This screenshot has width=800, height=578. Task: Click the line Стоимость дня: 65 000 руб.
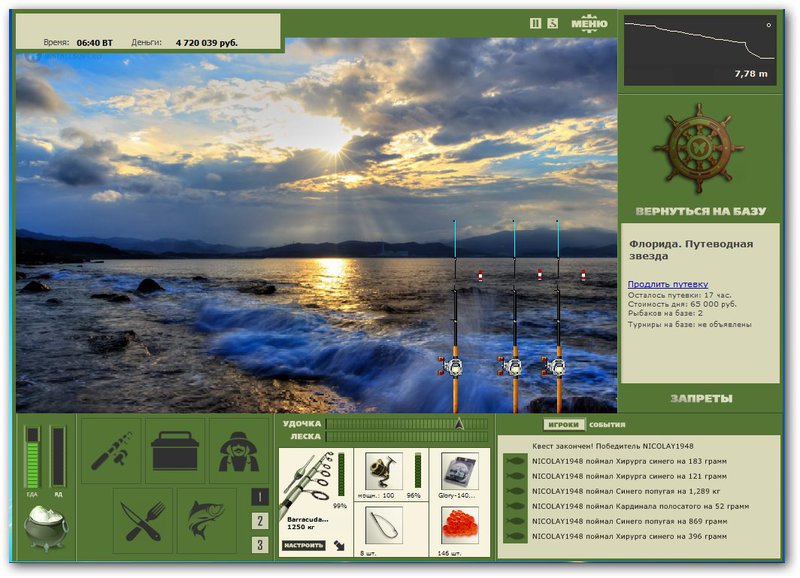[682, 304]
